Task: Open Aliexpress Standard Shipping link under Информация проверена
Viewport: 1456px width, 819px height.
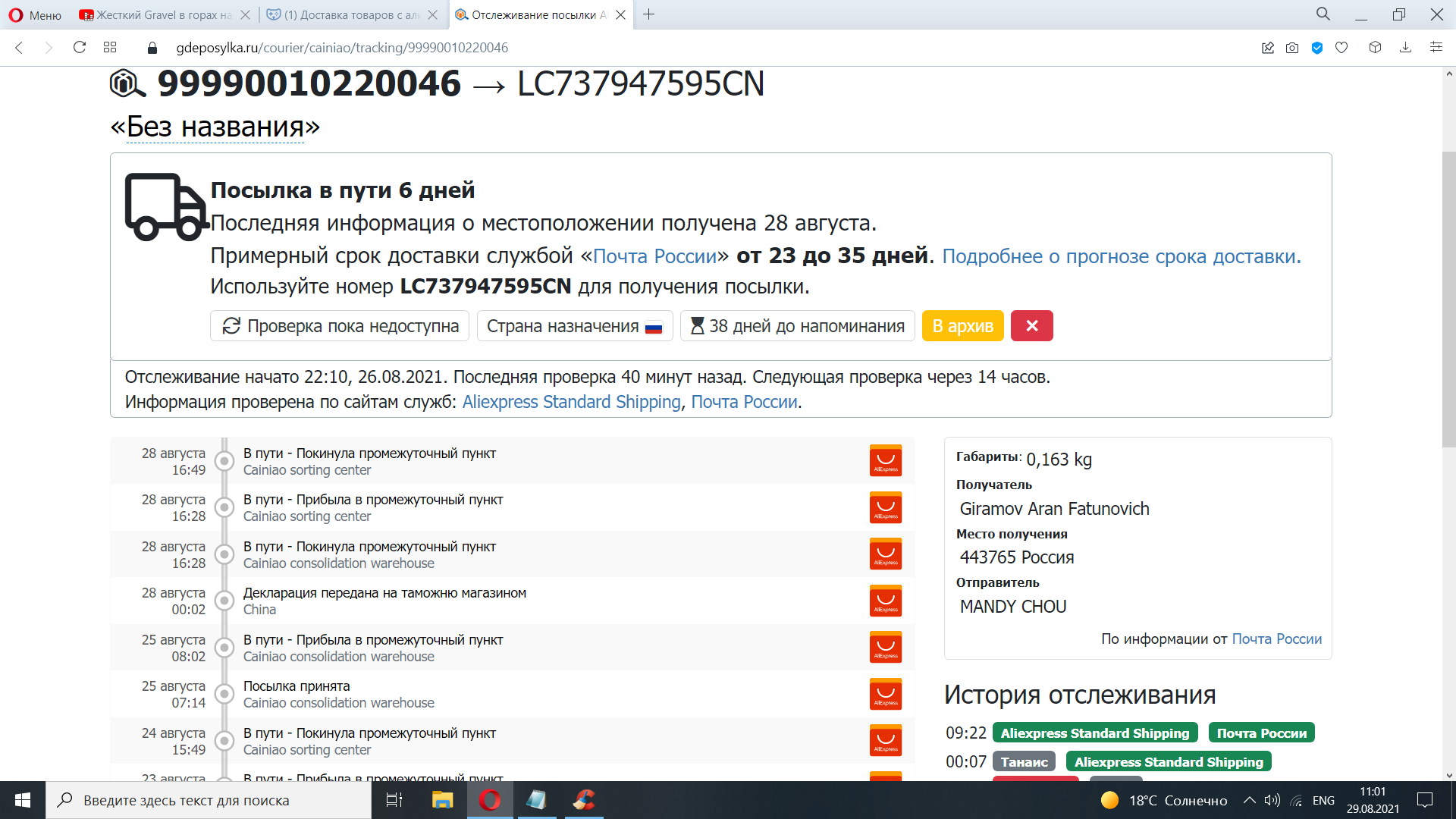Action: point(572,402)
